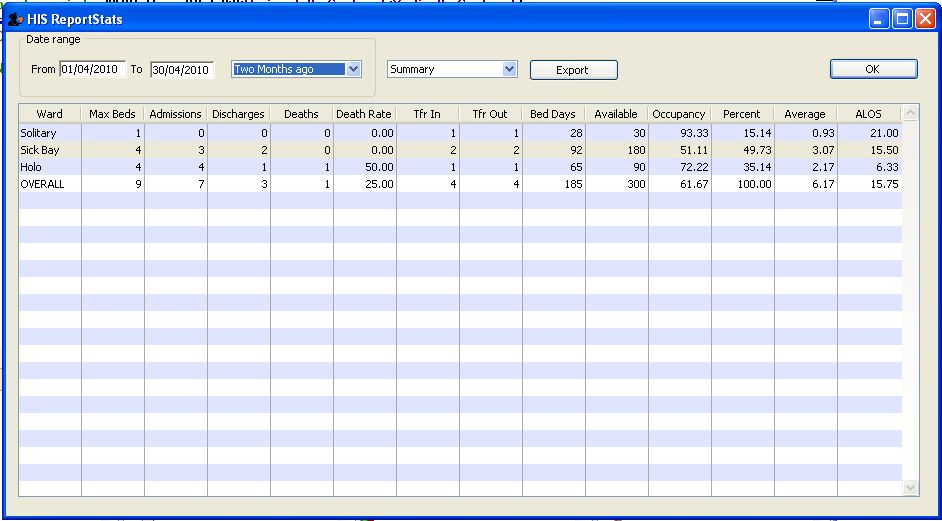Open the Summary report type dropdown
The width and height of the screenshot is (942, 521).
(509, 69)
